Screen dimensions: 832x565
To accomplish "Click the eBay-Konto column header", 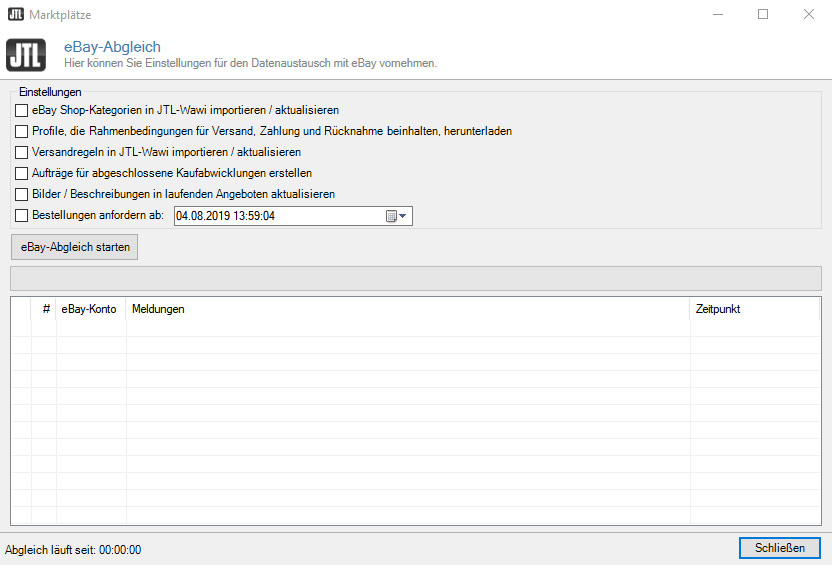I will click(x=91, y=309).
